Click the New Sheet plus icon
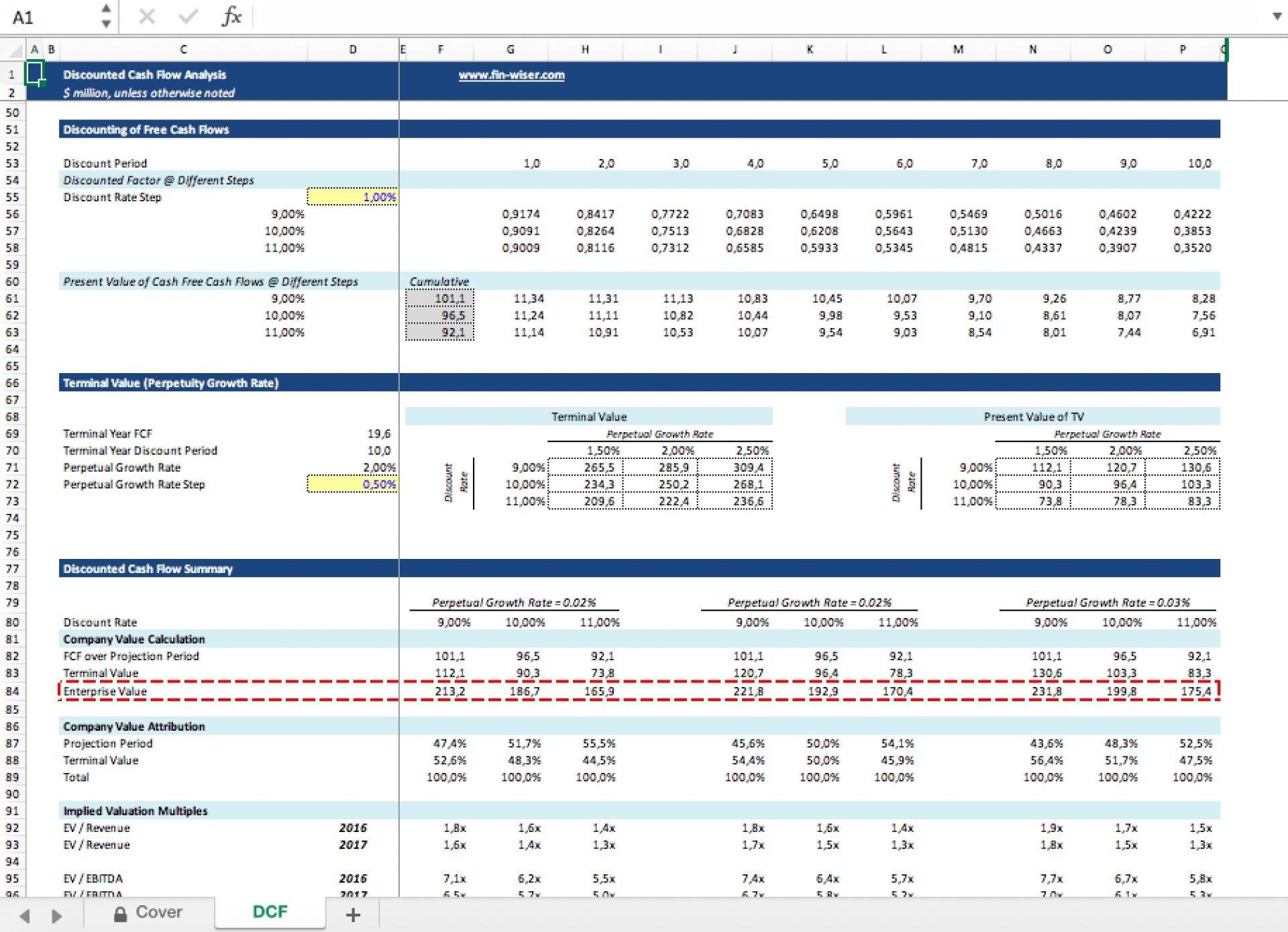This screenshot has height=932, width=1288. tap(354, 914)
